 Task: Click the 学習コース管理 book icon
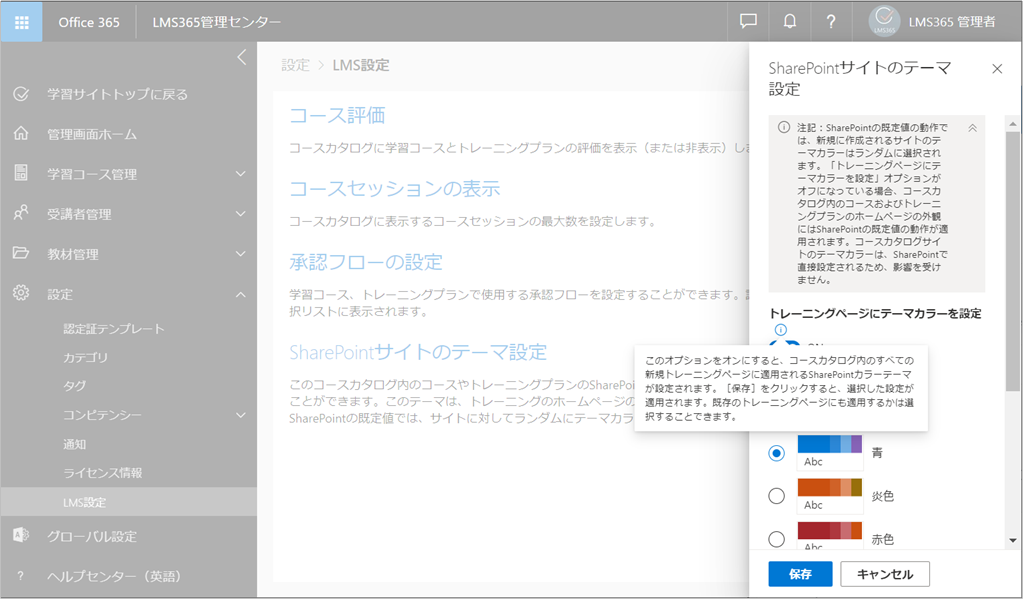click(21, 173)
